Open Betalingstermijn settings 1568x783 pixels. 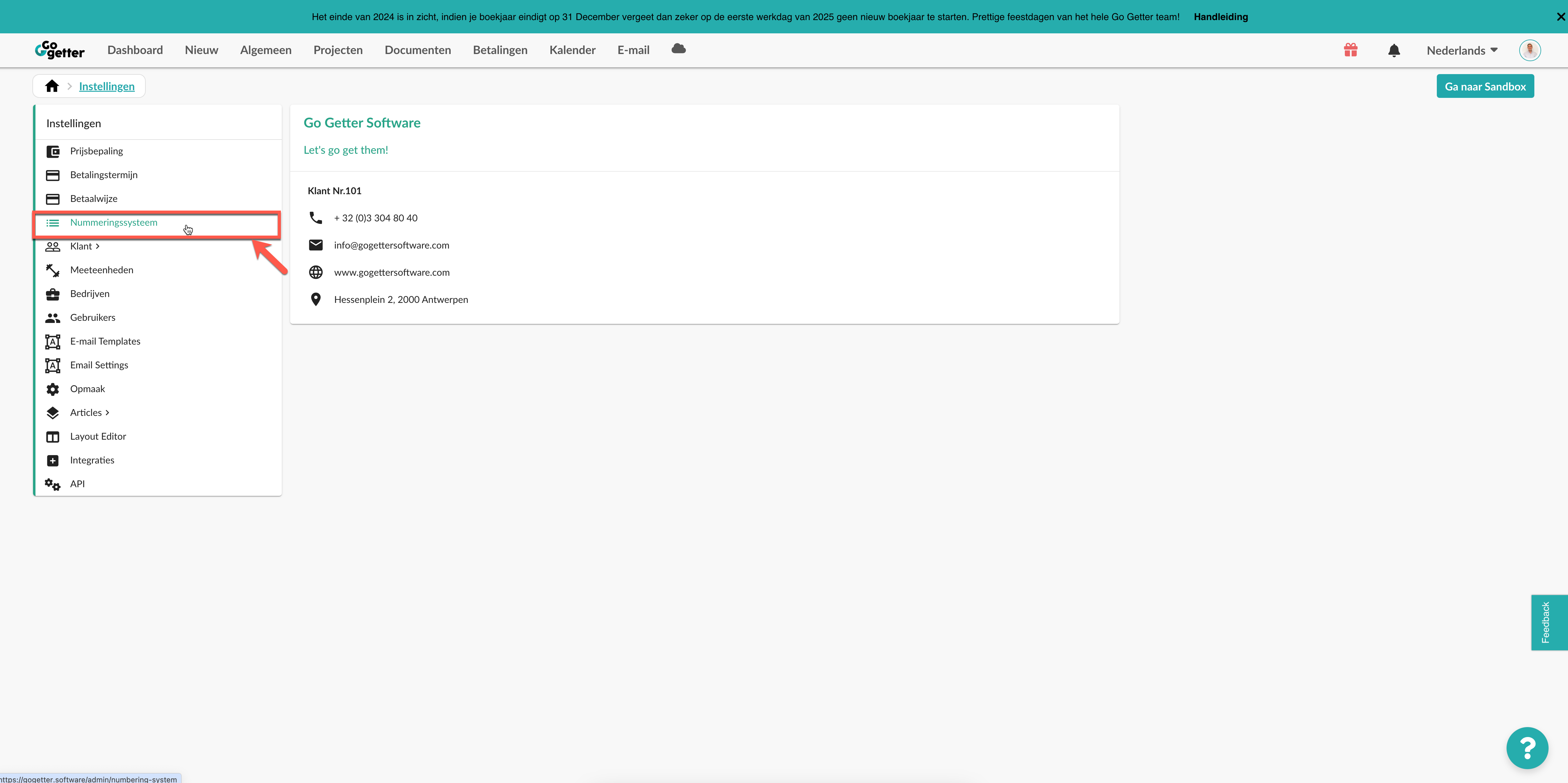(x=158, y=175)
